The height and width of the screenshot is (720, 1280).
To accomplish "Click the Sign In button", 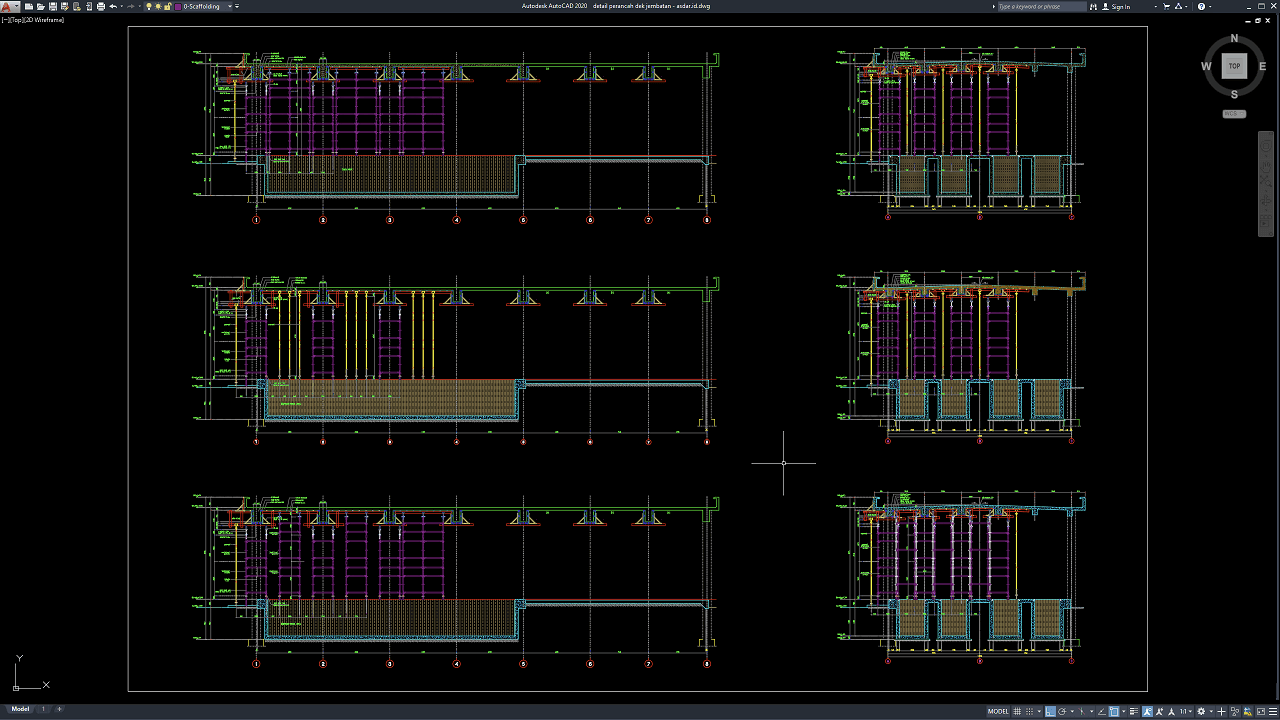I will (1120, 6).
